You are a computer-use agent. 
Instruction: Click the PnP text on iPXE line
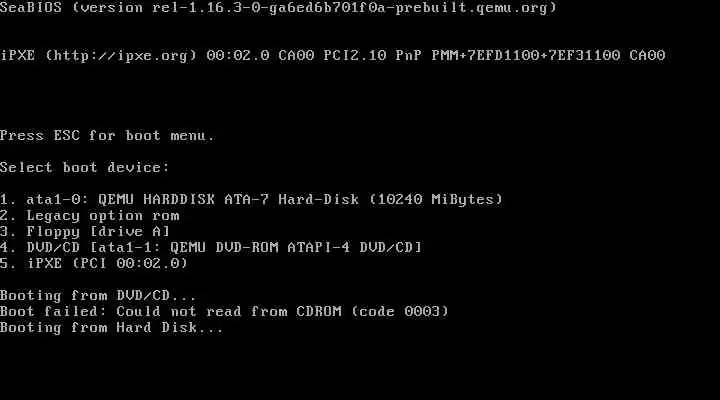[409, 56]
